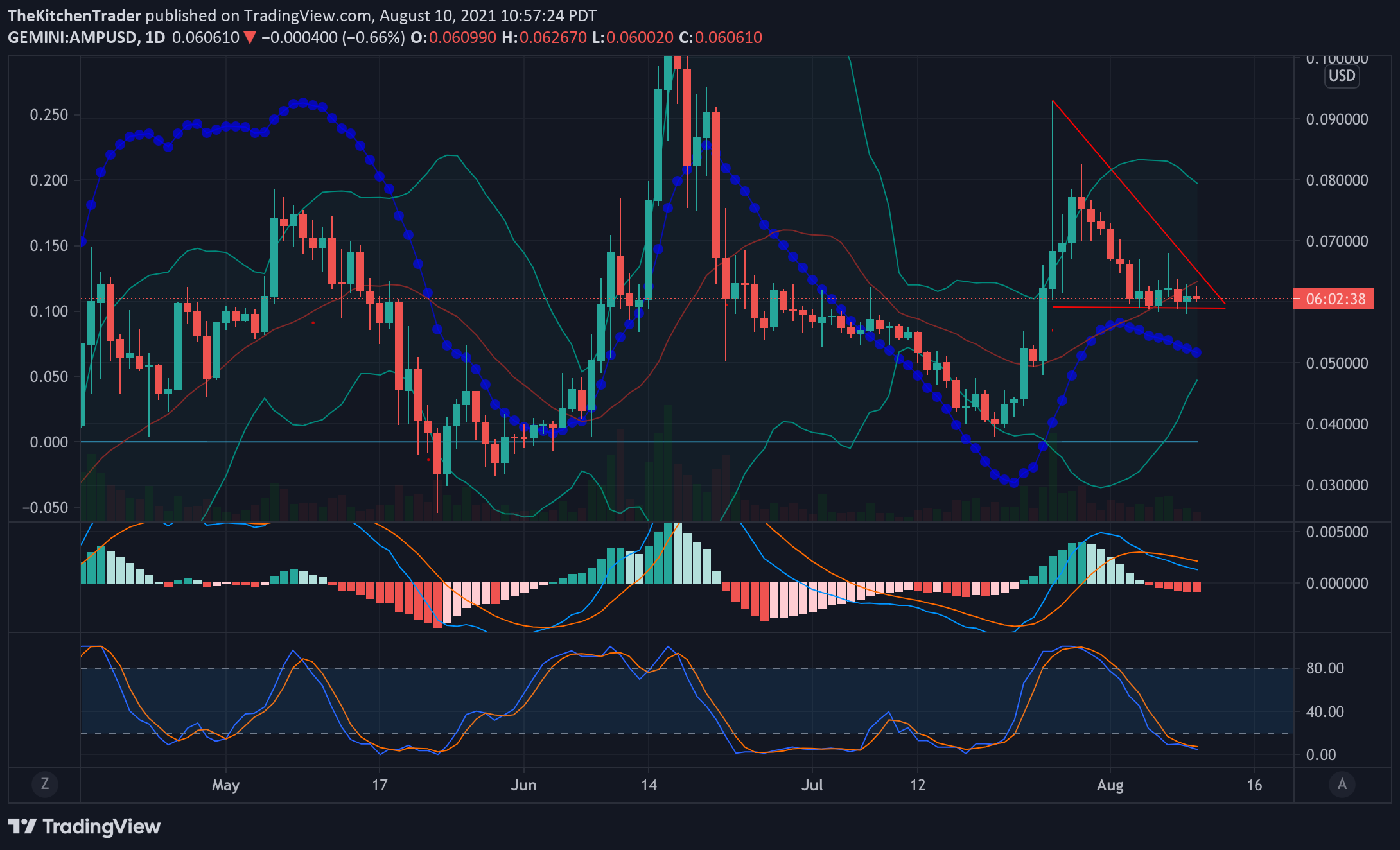Click the open price value 0.060990
This screenshot has width=1400, height=850.
[x=462, y=37]
